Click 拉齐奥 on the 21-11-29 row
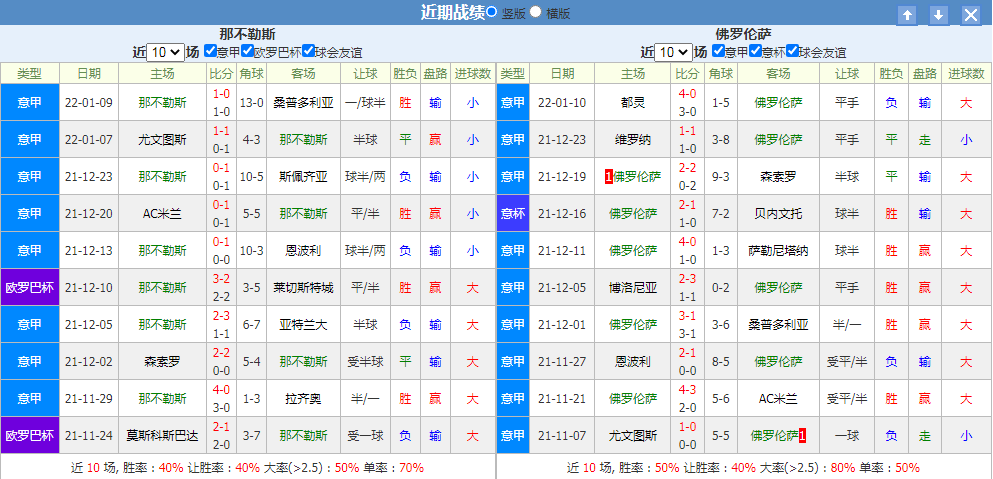Screen dimensions: 993x479 tap(303, 399)
